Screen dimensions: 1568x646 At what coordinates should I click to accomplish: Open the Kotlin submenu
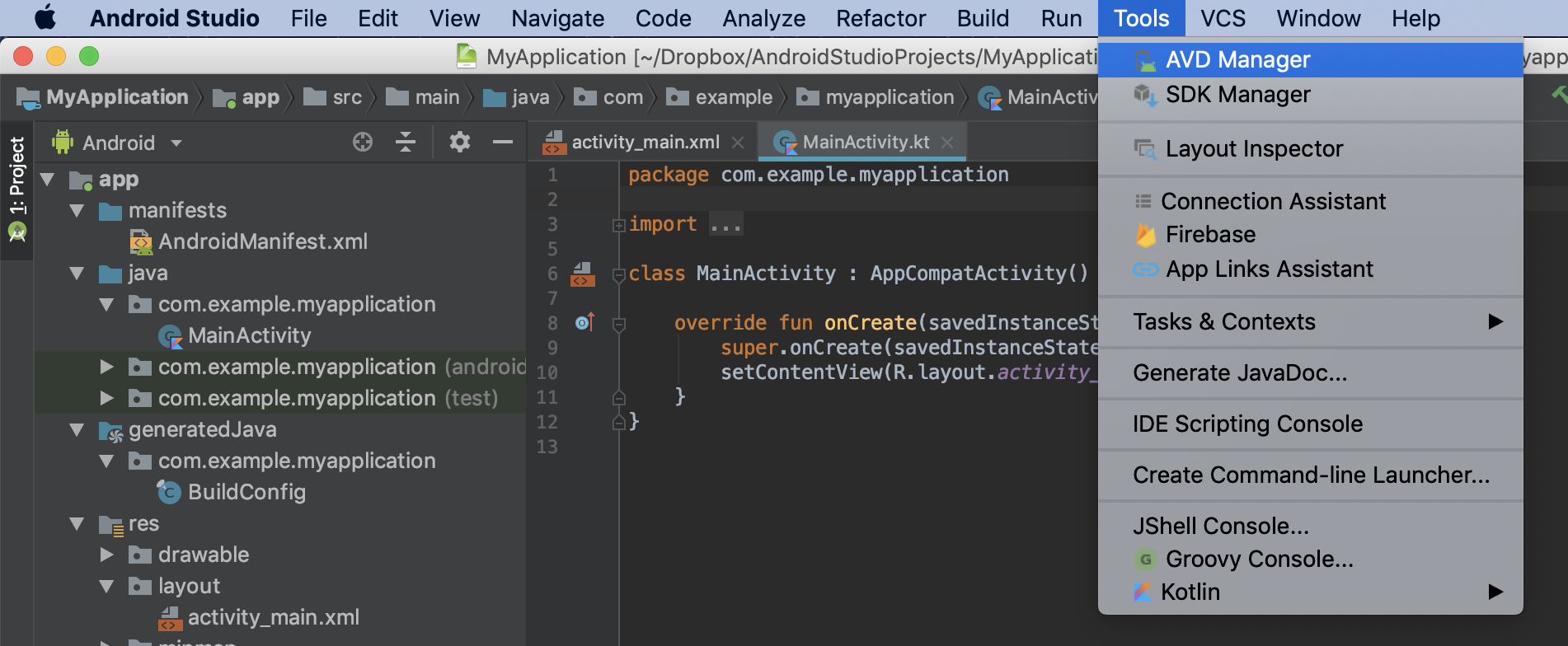(1310, 592)
